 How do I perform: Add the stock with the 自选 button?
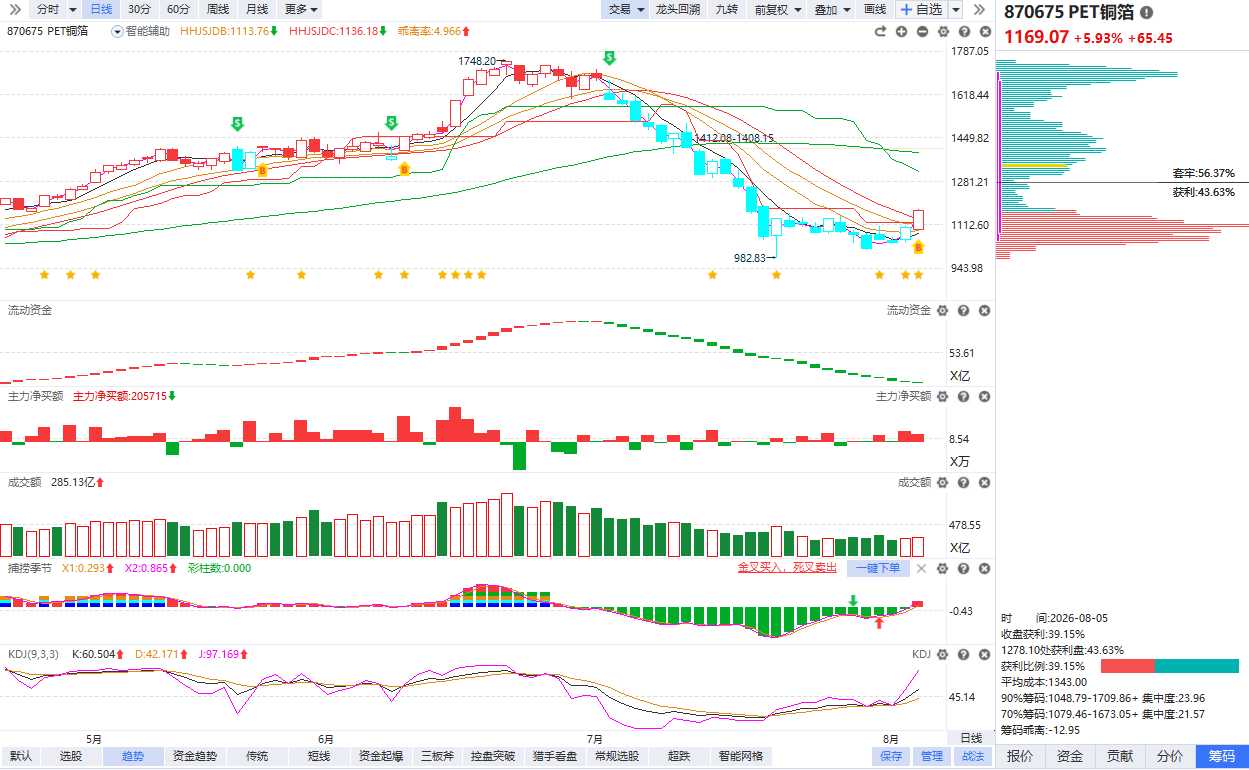[x=921, y=9]
